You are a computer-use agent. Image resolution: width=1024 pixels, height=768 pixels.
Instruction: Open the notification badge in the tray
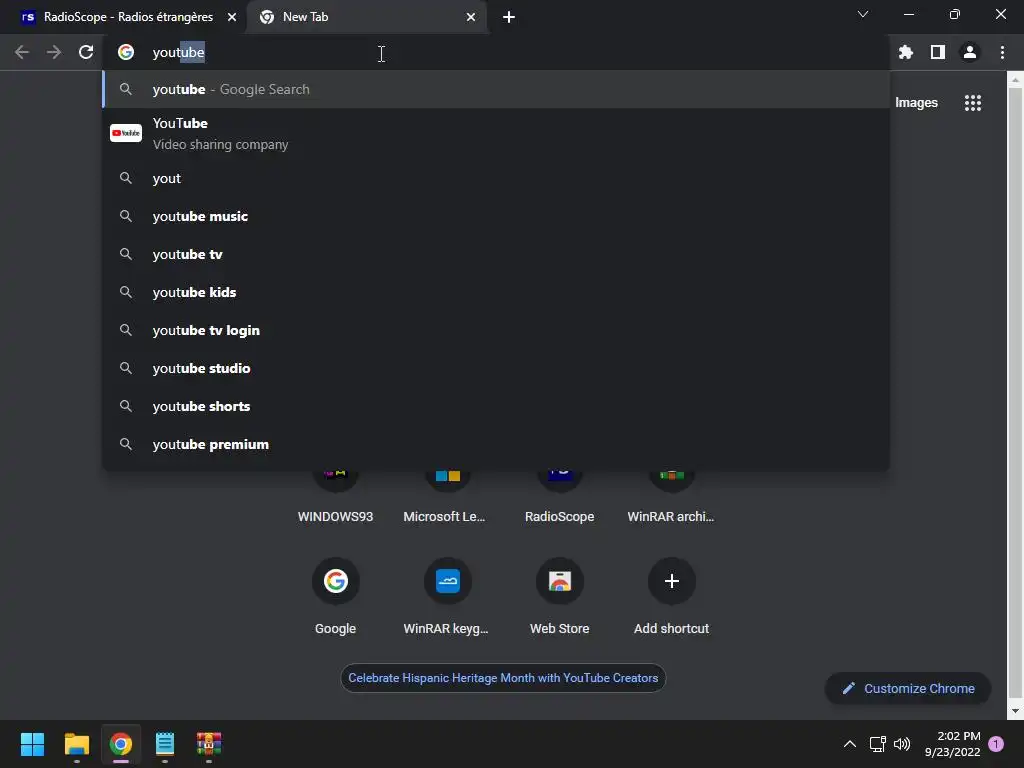[x=996, y=744]
